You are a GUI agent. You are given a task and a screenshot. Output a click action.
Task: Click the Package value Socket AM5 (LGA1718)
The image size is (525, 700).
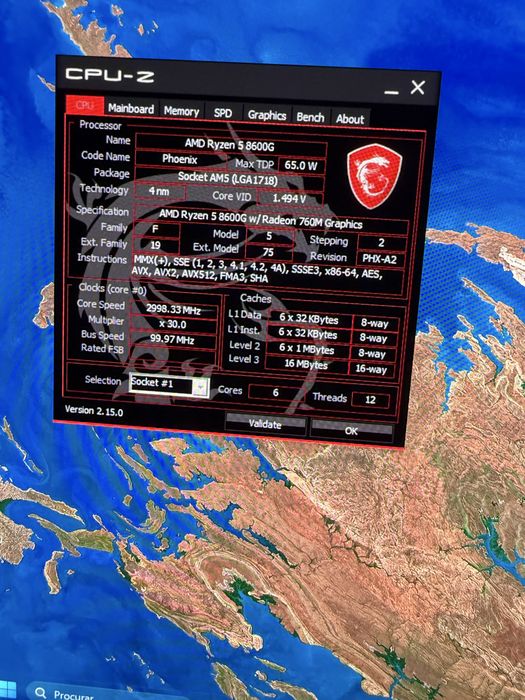pos(229,179)
